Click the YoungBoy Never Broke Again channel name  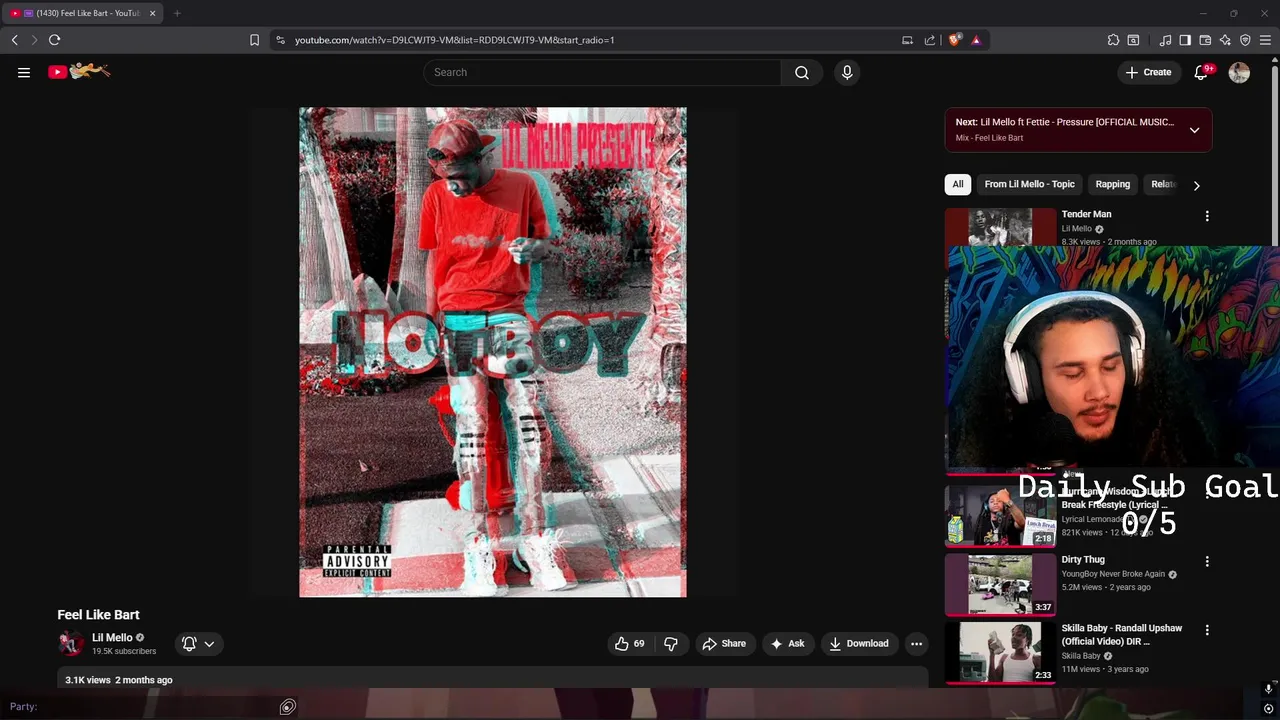[x=1113, y=574]
